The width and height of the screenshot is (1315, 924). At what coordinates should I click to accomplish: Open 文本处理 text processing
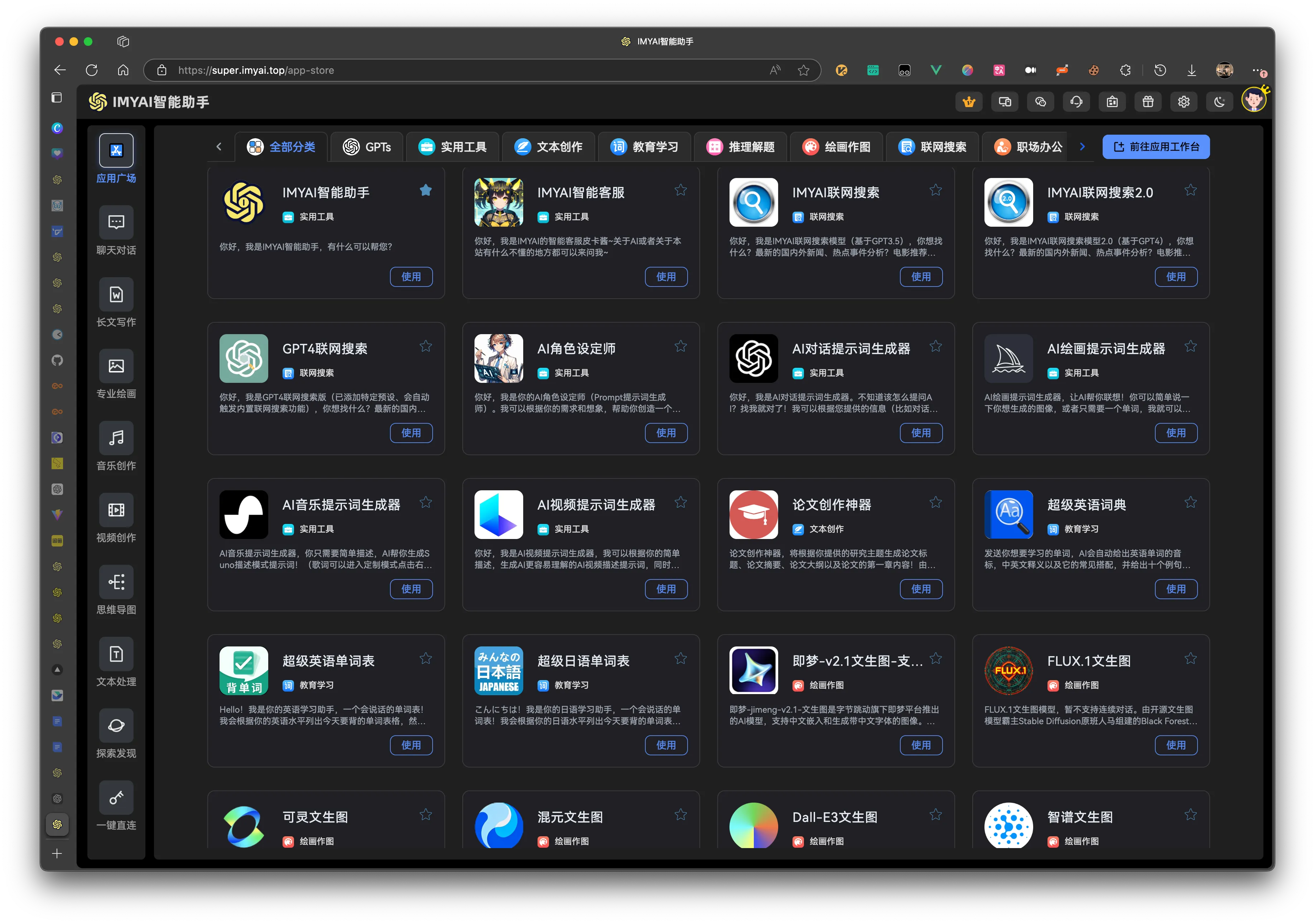coord(116,662)
